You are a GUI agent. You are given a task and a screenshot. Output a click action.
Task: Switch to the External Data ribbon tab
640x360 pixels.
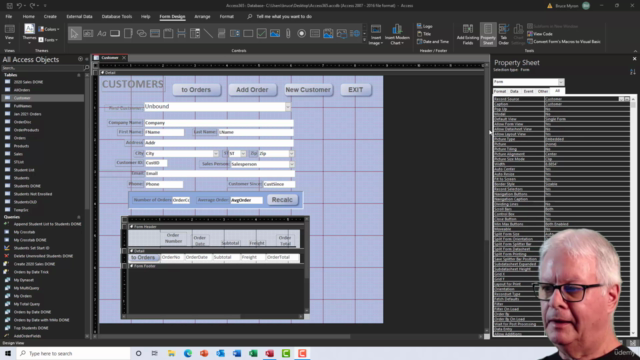(x=79, y=17)
